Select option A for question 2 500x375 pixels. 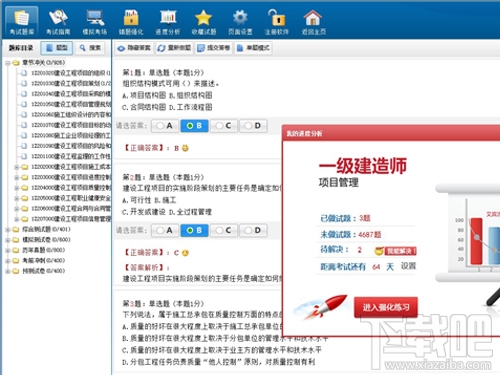165,230
